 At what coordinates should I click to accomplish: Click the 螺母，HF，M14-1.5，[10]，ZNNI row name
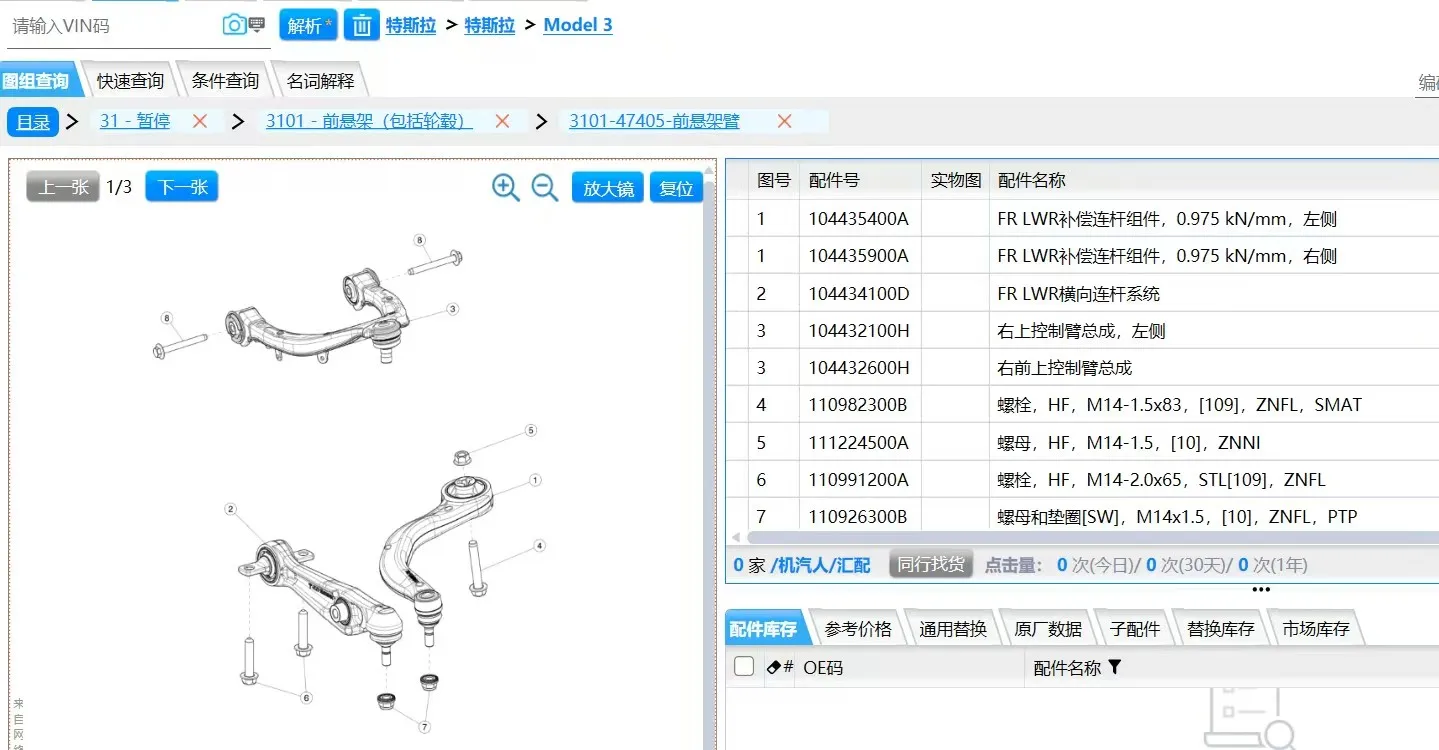1129,443
